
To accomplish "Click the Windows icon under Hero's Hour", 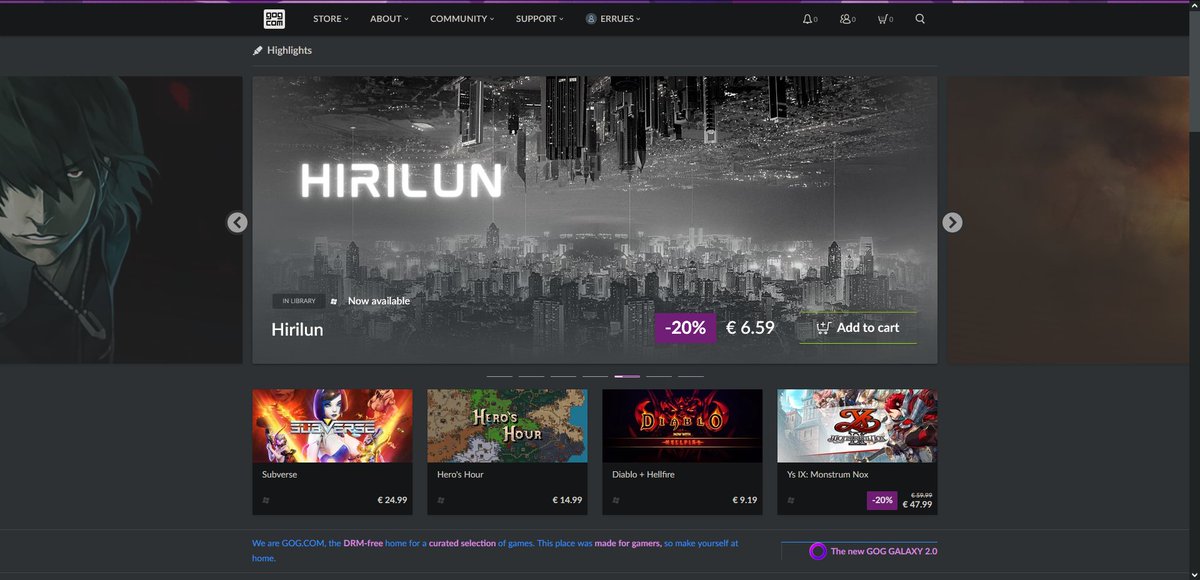I will click(x=442, y=500).
